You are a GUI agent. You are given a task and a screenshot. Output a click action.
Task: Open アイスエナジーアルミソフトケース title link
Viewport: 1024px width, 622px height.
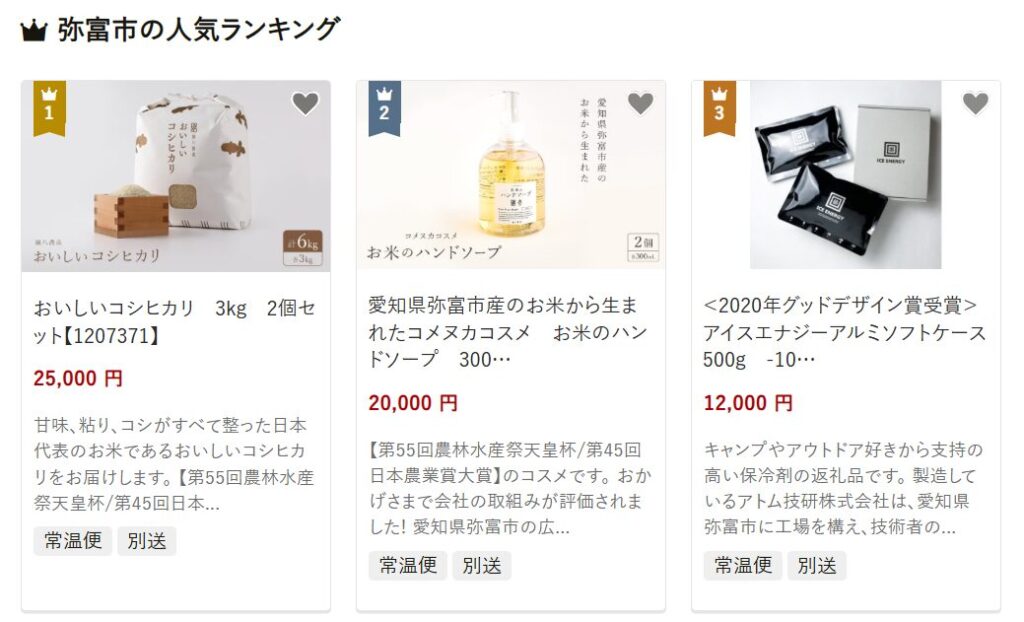coord(844,333)
